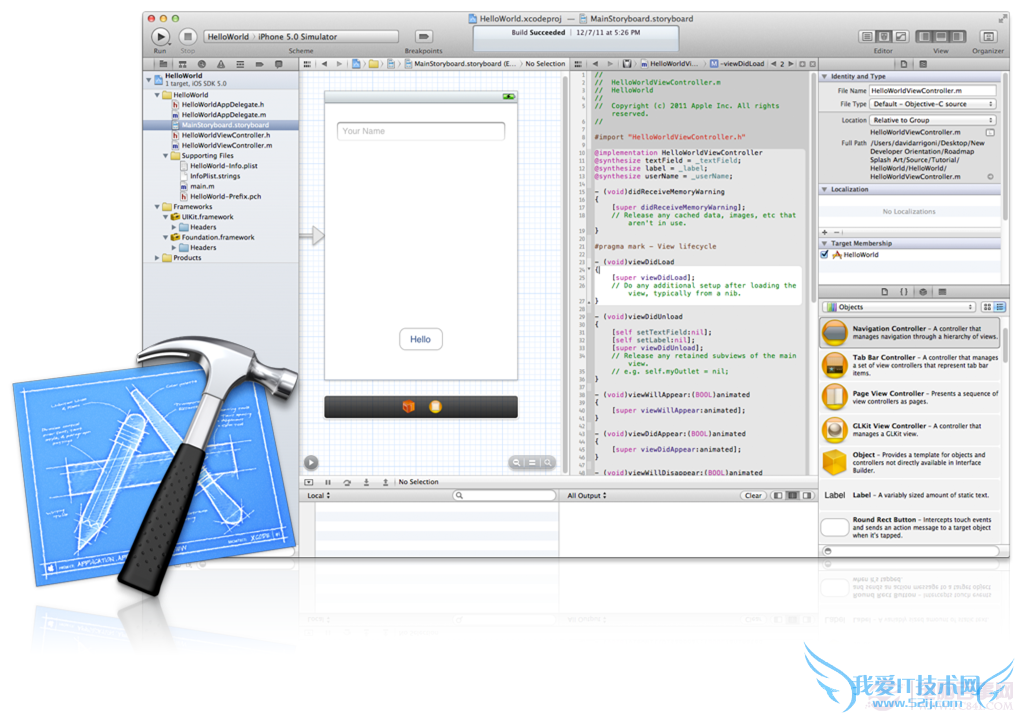The width and height of the screenshot is (1020, 718).
Task: Select the First Responder orange cube icon
Action: coord(409,407)
